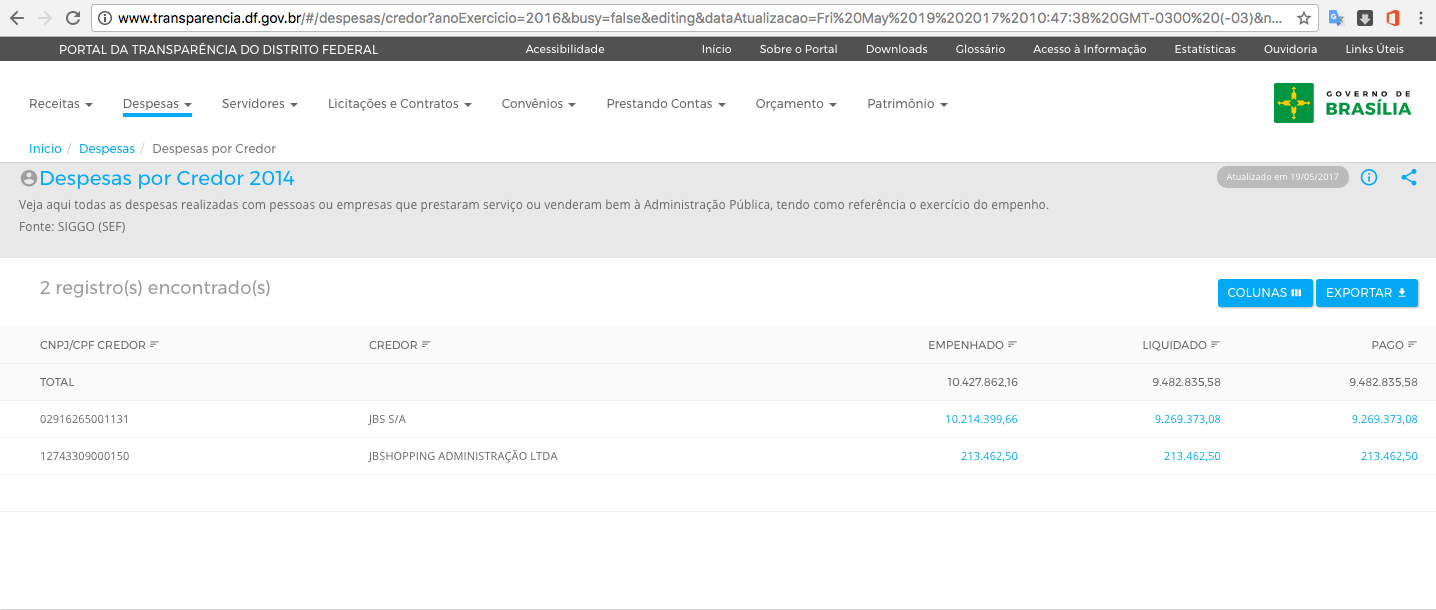Open the JBS S/A empenhado value link
Image resolution: width=1436 pixels, height=610 pixels.
click(981, 419)
